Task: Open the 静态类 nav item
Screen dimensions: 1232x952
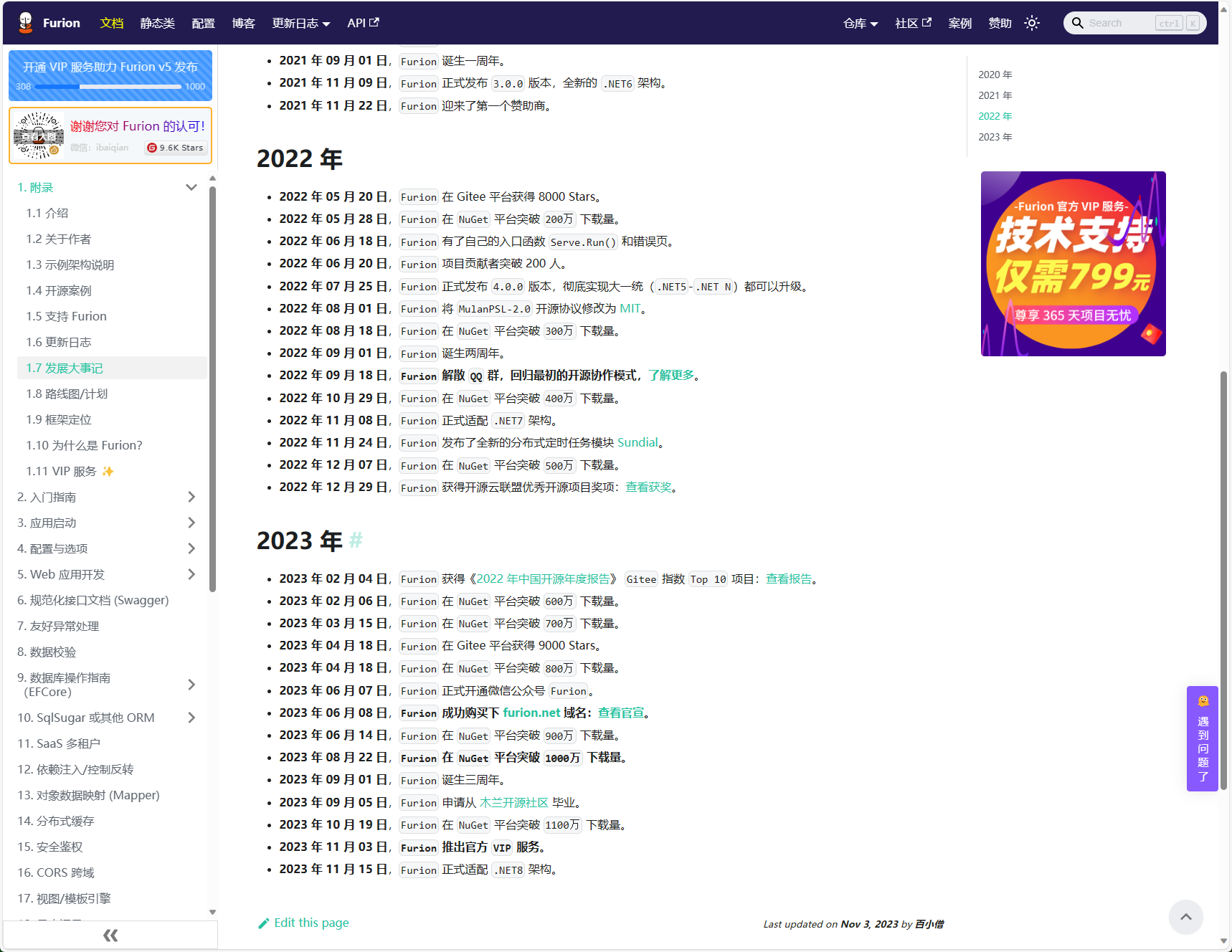Action: pyautogui.click(x=158, y=23)
